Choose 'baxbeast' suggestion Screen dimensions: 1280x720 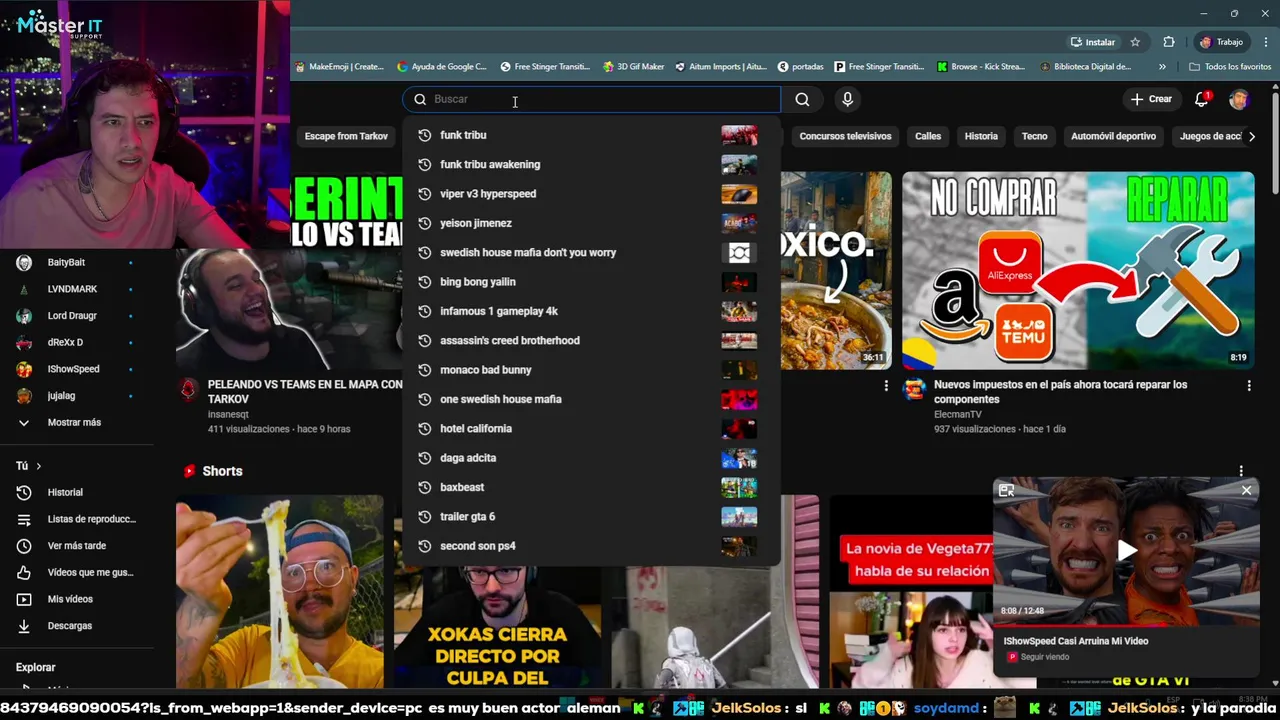(590, 487)
